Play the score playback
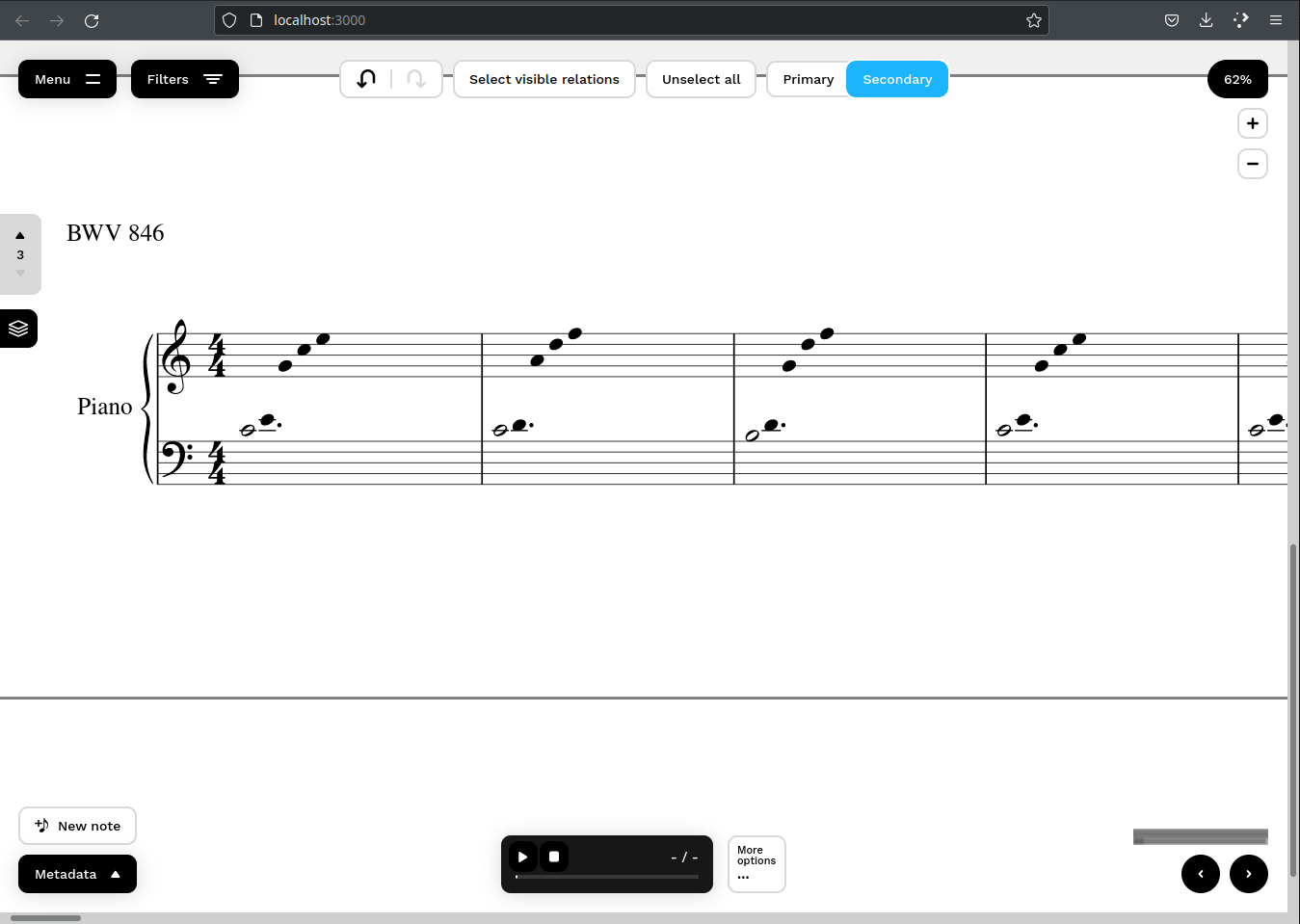The width and height of the screenshot is (1300, 924). tap(523, 857)
